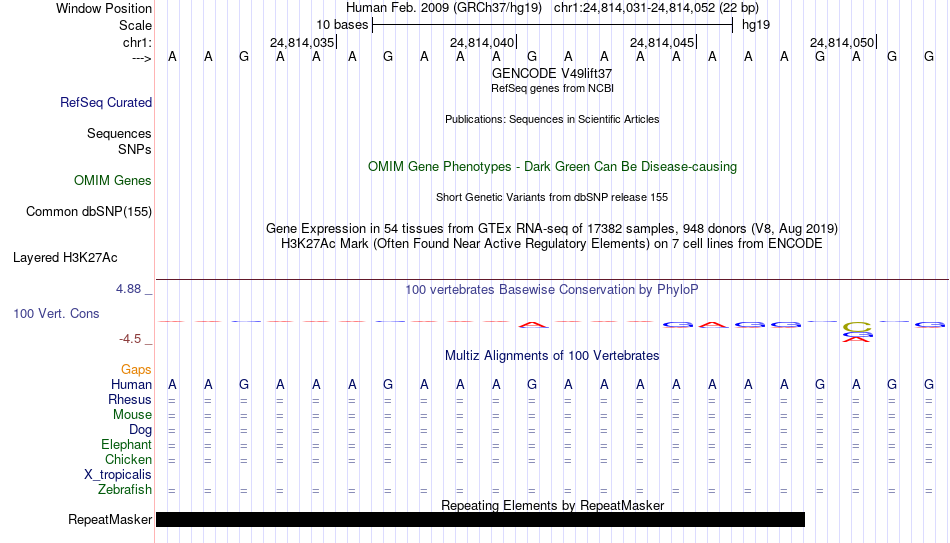Open the 100 Vert. Cons track label

pos(56,313)
